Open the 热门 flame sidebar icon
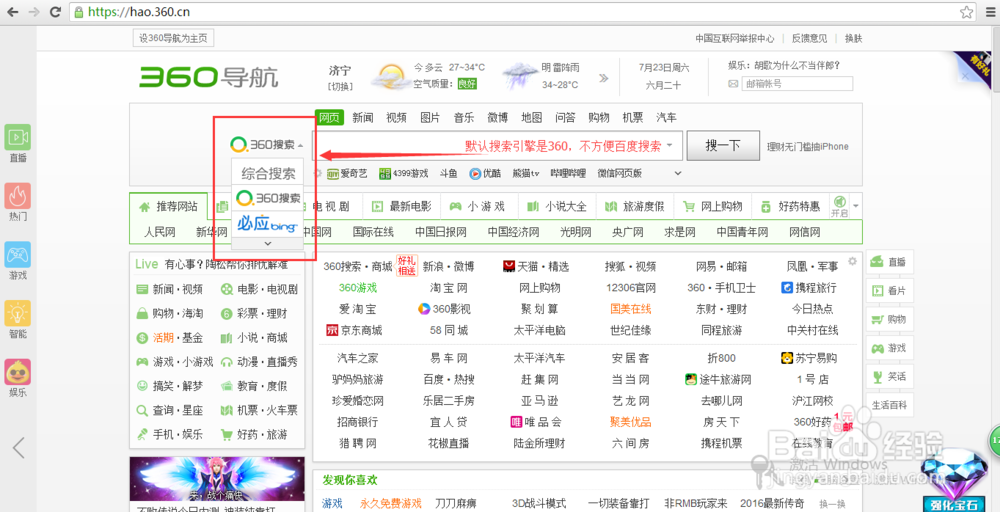The height and width of the screenshot is (512, 1000). pyautogui.click(x=18, y=196)
